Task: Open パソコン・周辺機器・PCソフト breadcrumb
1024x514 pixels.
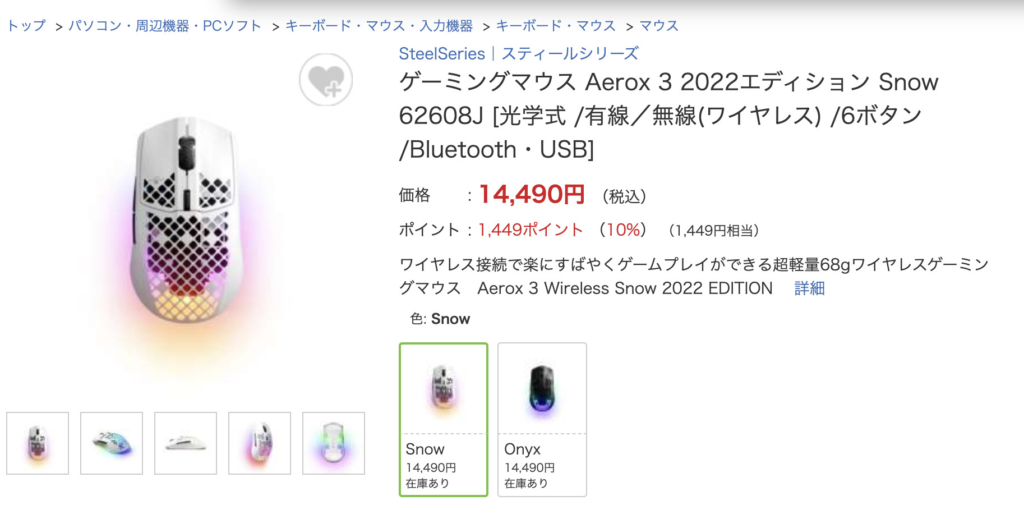Action: pos(165,26)
